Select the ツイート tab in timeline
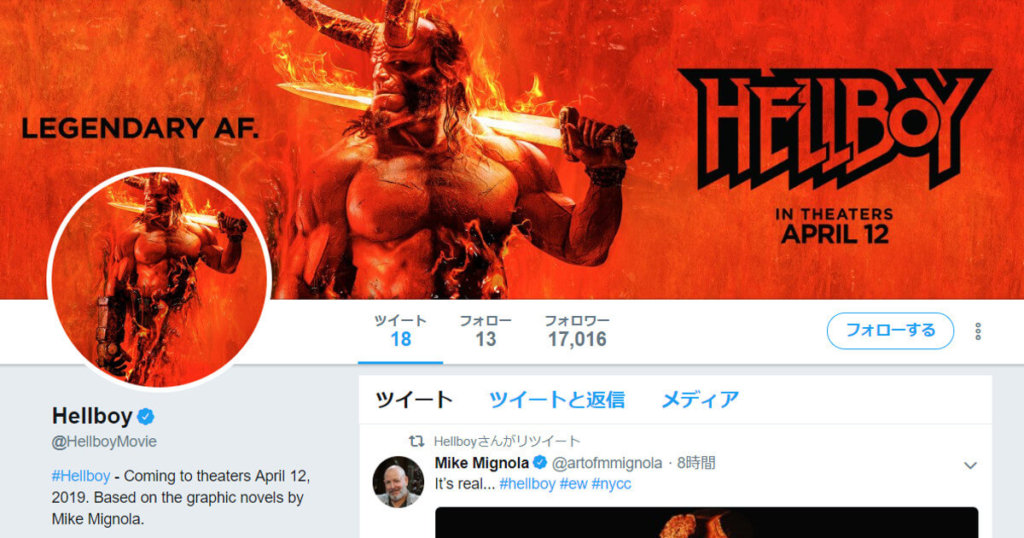The height and width of the screenshot is (538, 1024). pyautogui.click(x=414, y=400)
